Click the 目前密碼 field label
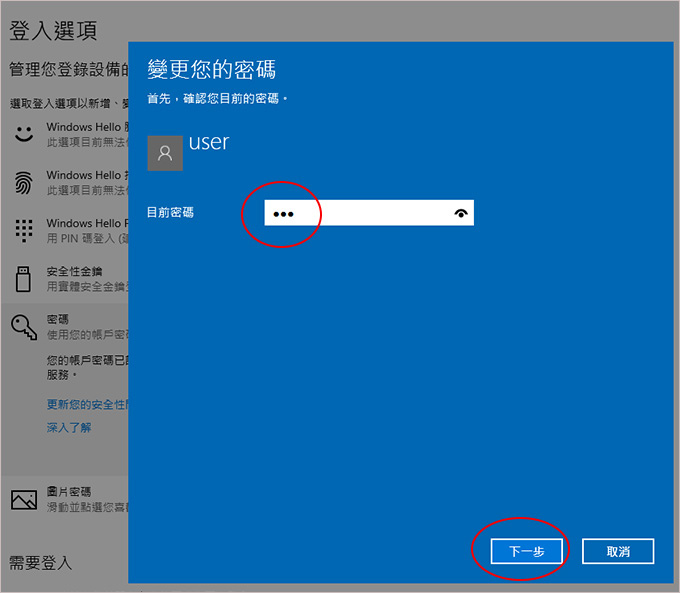Screen dimensions: 680x593 pos(170,213)
